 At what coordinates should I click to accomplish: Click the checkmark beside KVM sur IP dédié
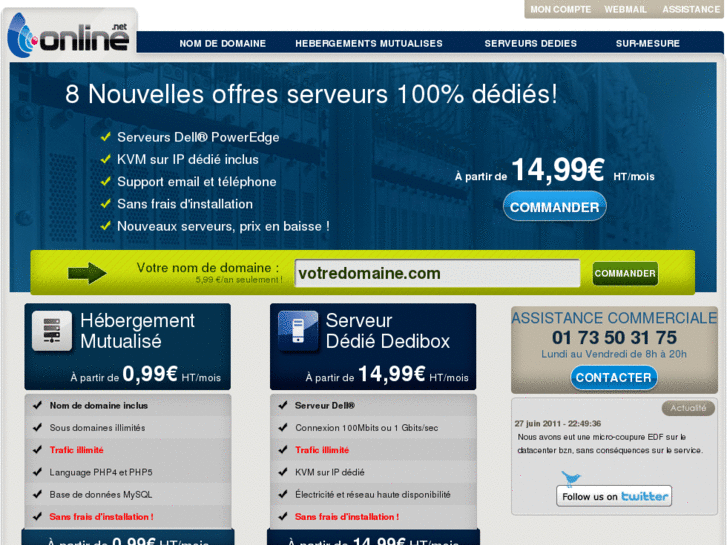283,472
